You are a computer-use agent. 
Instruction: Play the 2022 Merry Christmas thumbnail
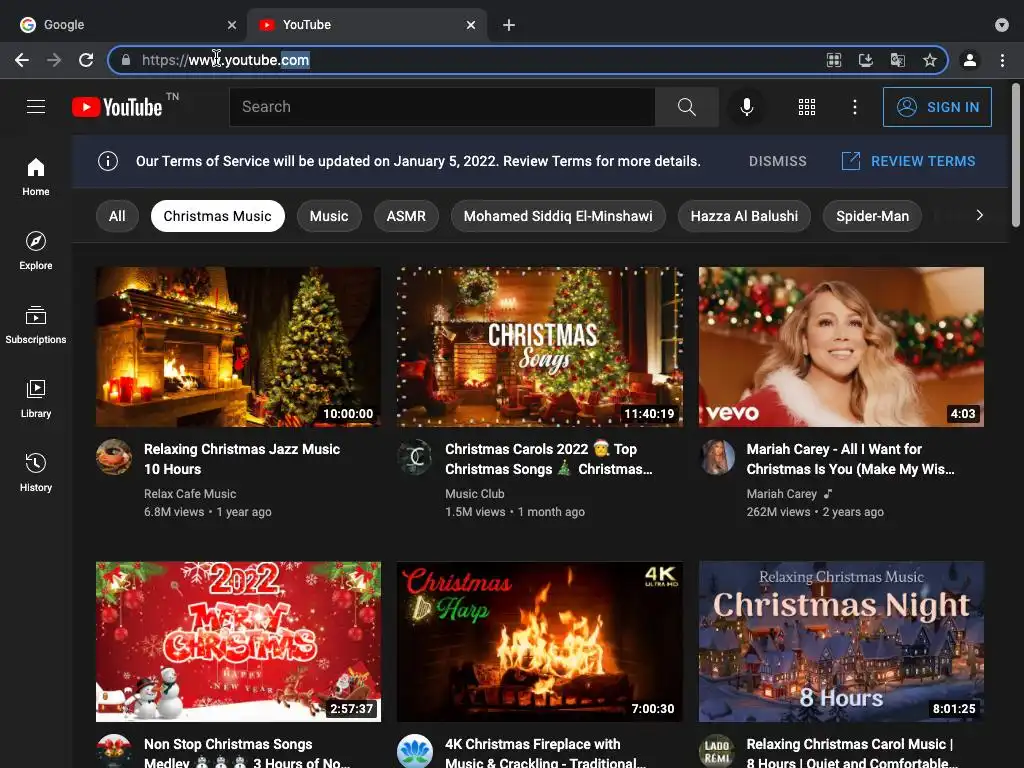tap(238, 641)
